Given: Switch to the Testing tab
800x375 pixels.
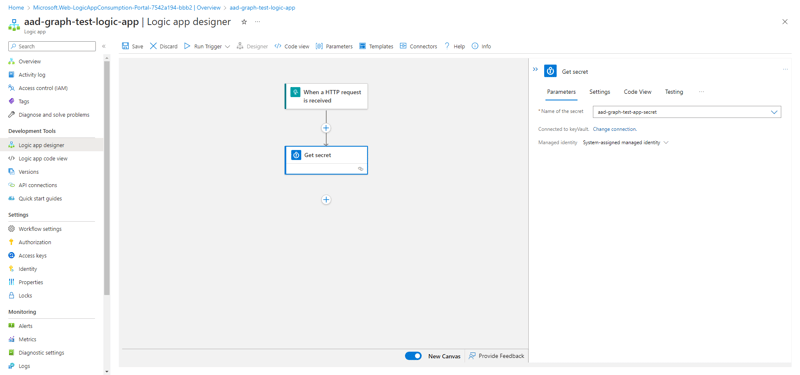Looking at the screenshot, I should point(673,92).
